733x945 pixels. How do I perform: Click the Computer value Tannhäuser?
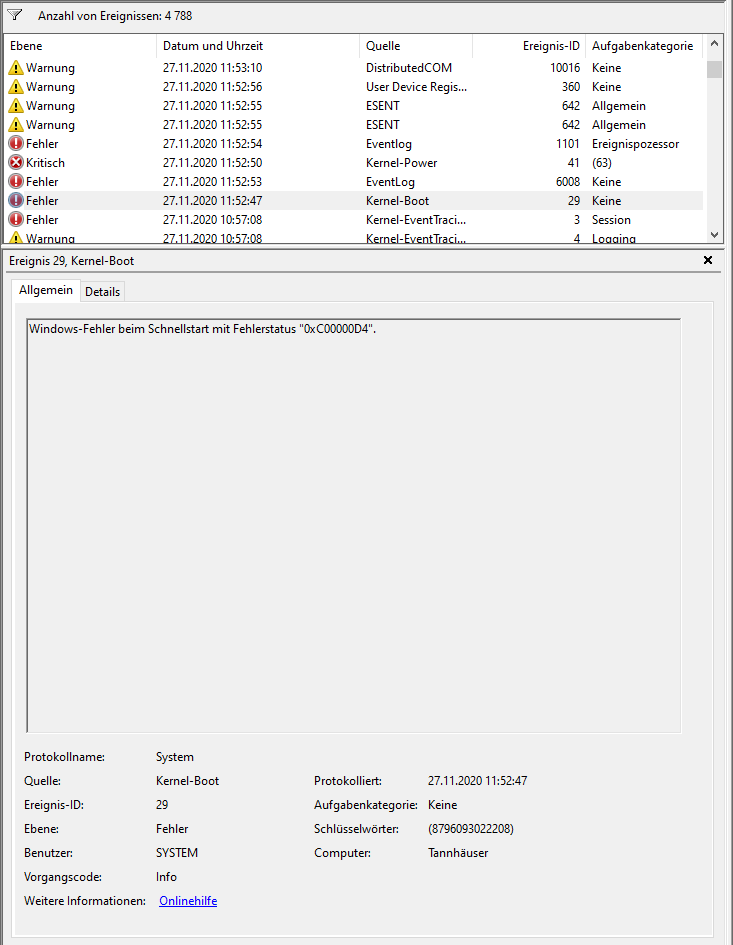[458, 853]
